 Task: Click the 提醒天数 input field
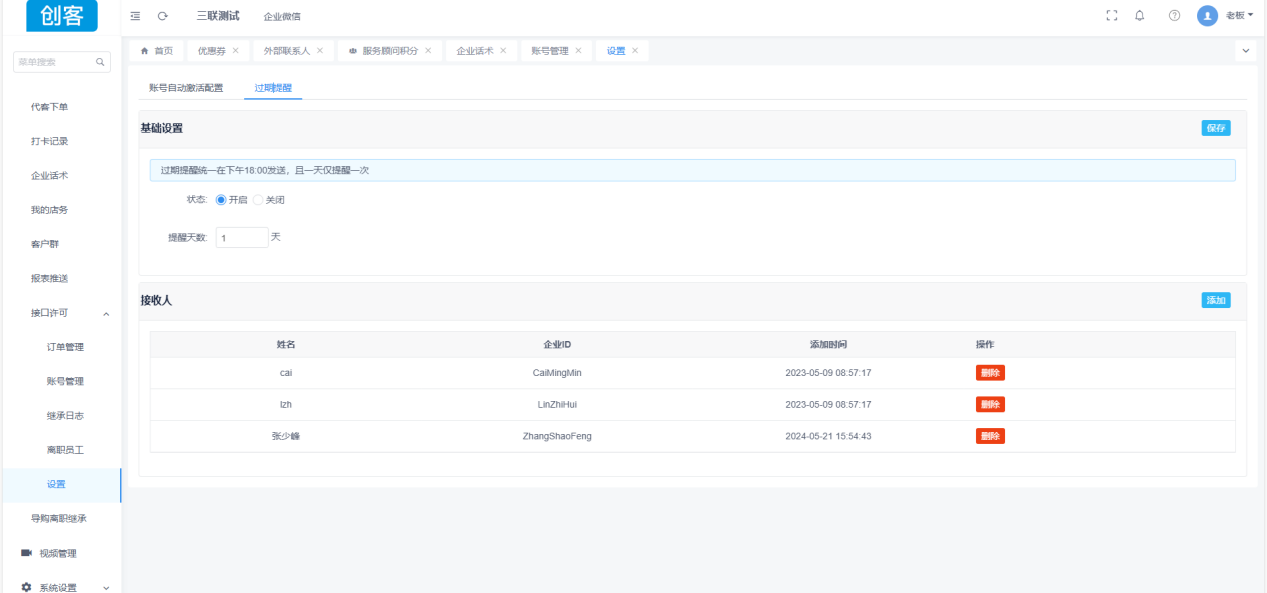pos(242,238)
